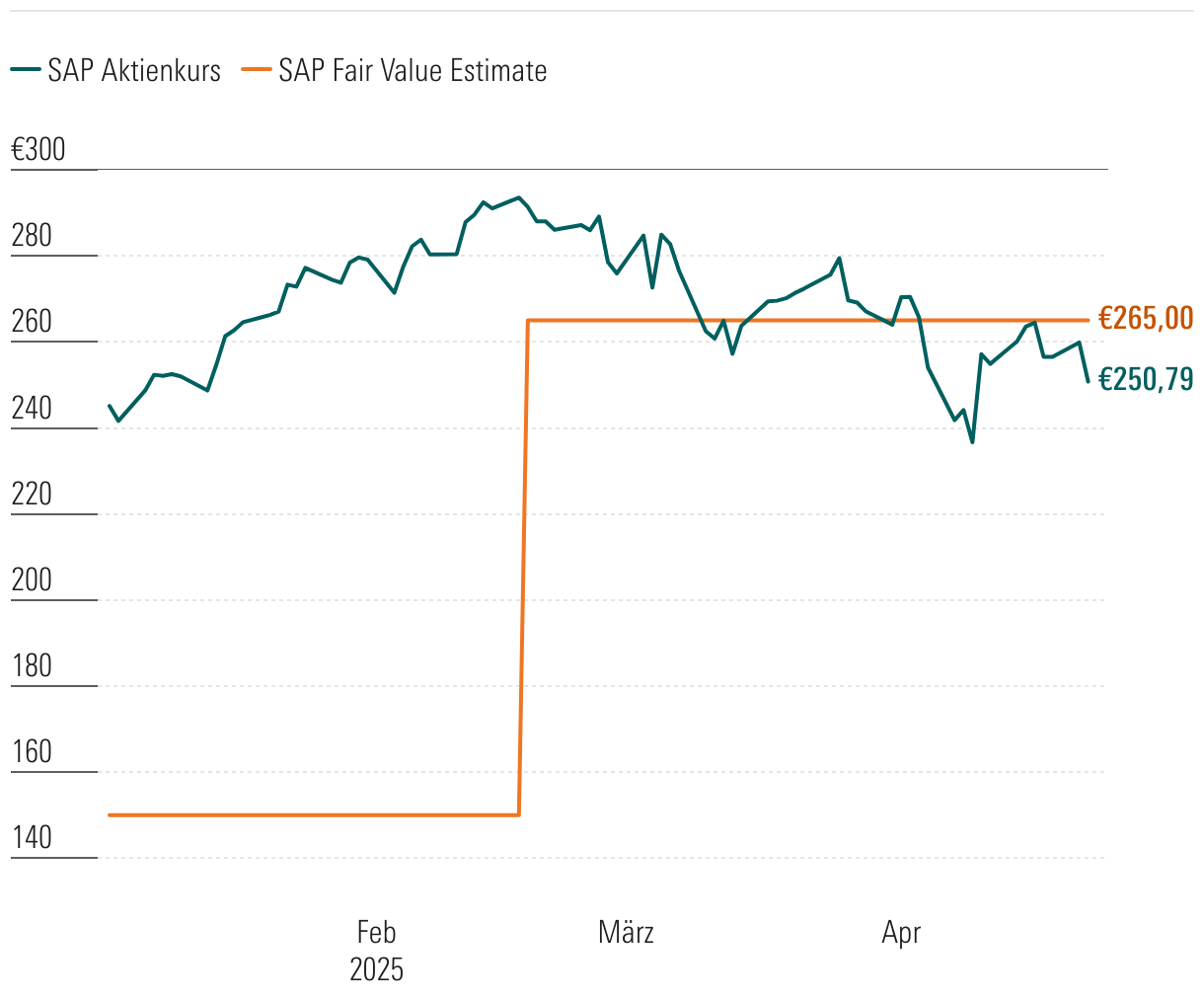Click the €300 y-axis label
Image resolution: width=1204 pixels, height=1001 pixels.
tap(38, 150)
